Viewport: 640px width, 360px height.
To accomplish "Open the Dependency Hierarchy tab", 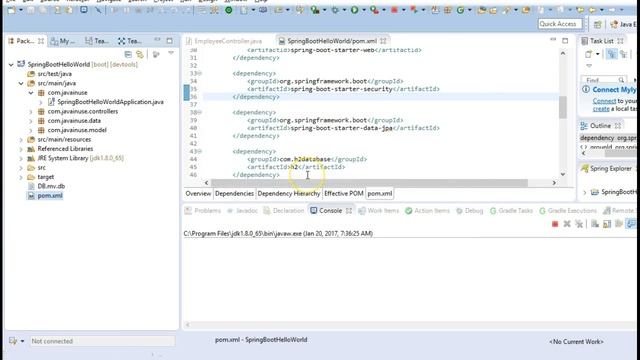I will click(x=289, y=193).
